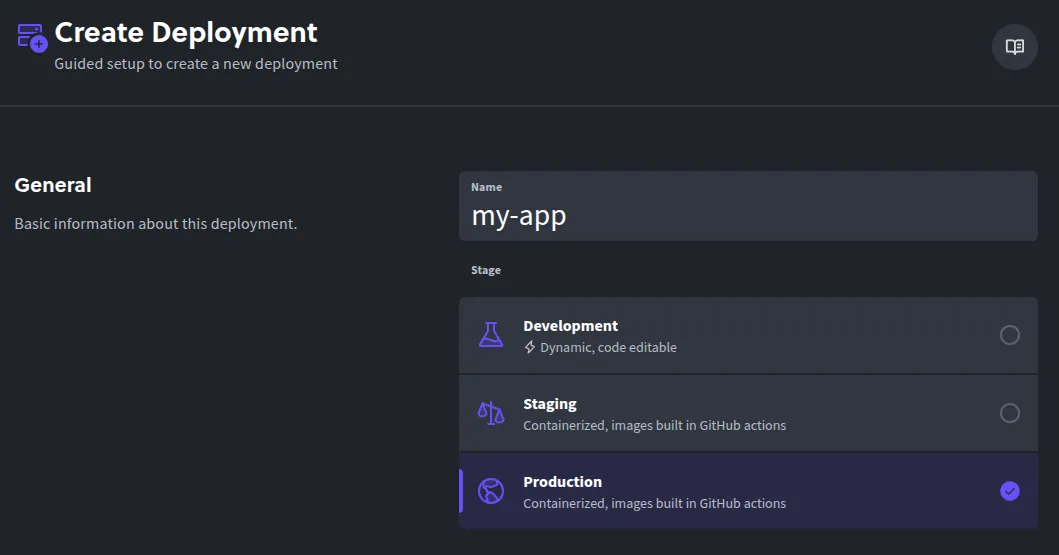1059x555 pixels.
Task: Click the Production title label
Action: [x=562, y=482]
